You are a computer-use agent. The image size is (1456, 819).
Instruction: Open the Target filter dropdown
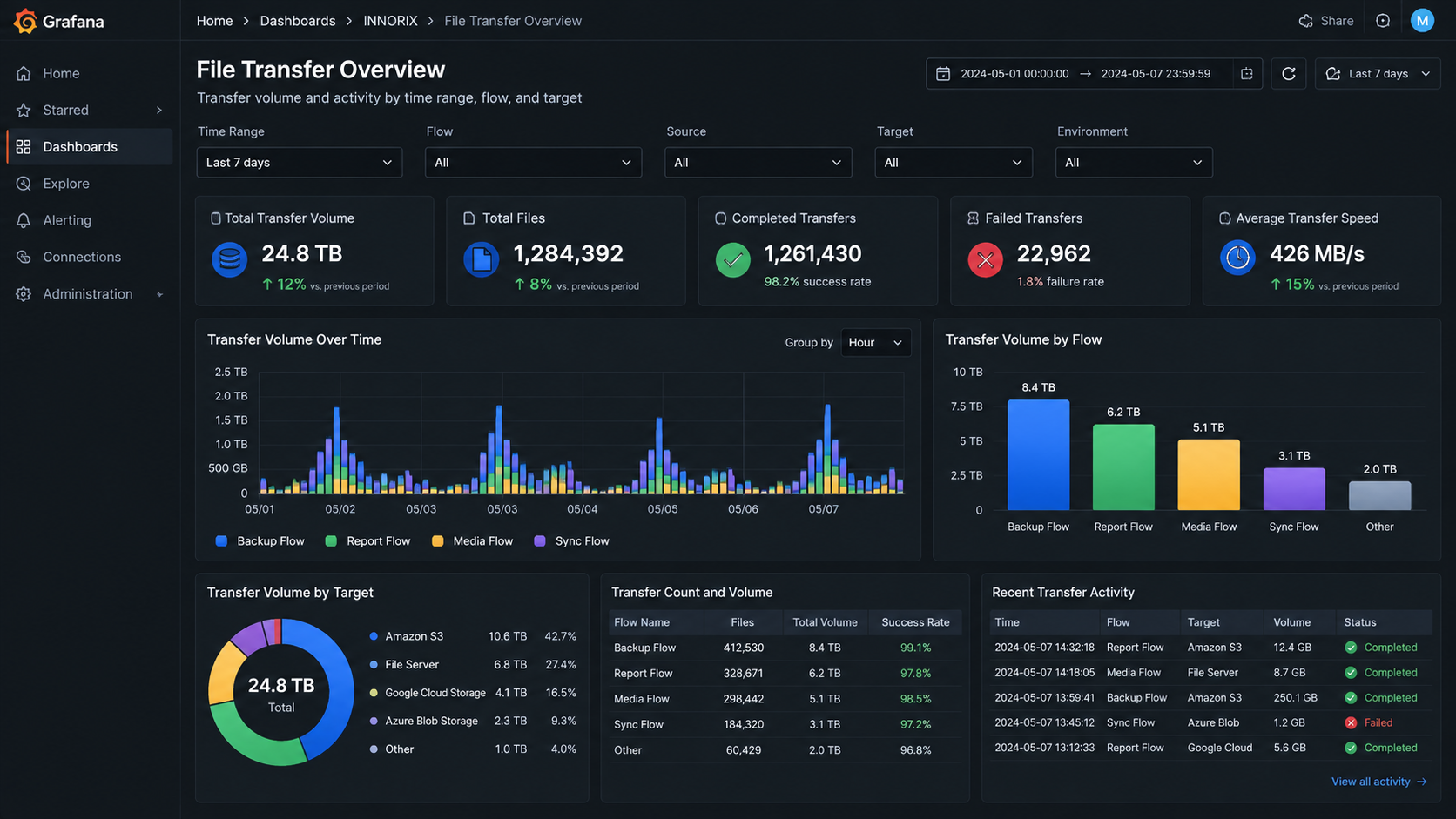point(954,163)
